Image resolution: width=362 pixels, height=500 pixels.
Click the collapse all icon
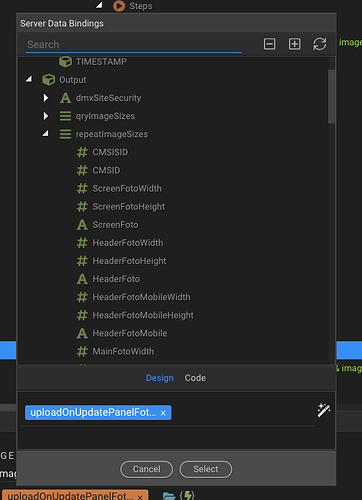coord(269,44)
